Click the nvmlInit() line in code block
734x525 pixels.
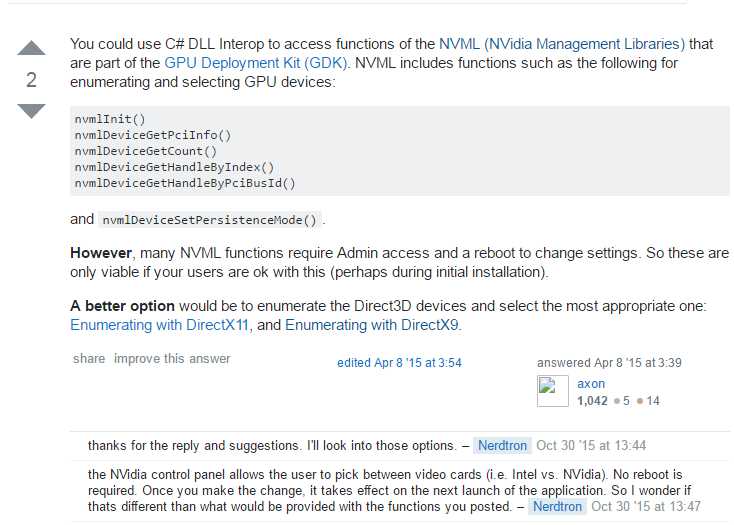tap(110, 119)
